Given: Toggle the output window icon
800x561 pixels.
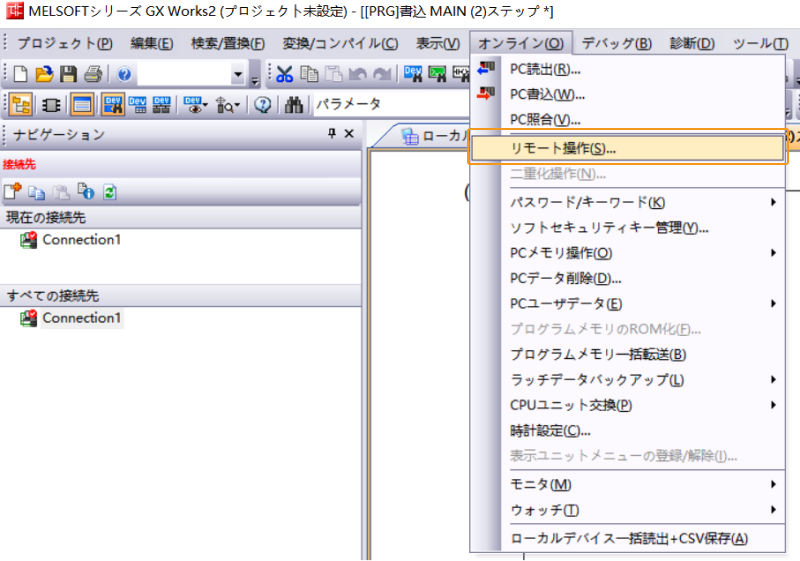Looking at the screenshot, I should pos(82,105).
